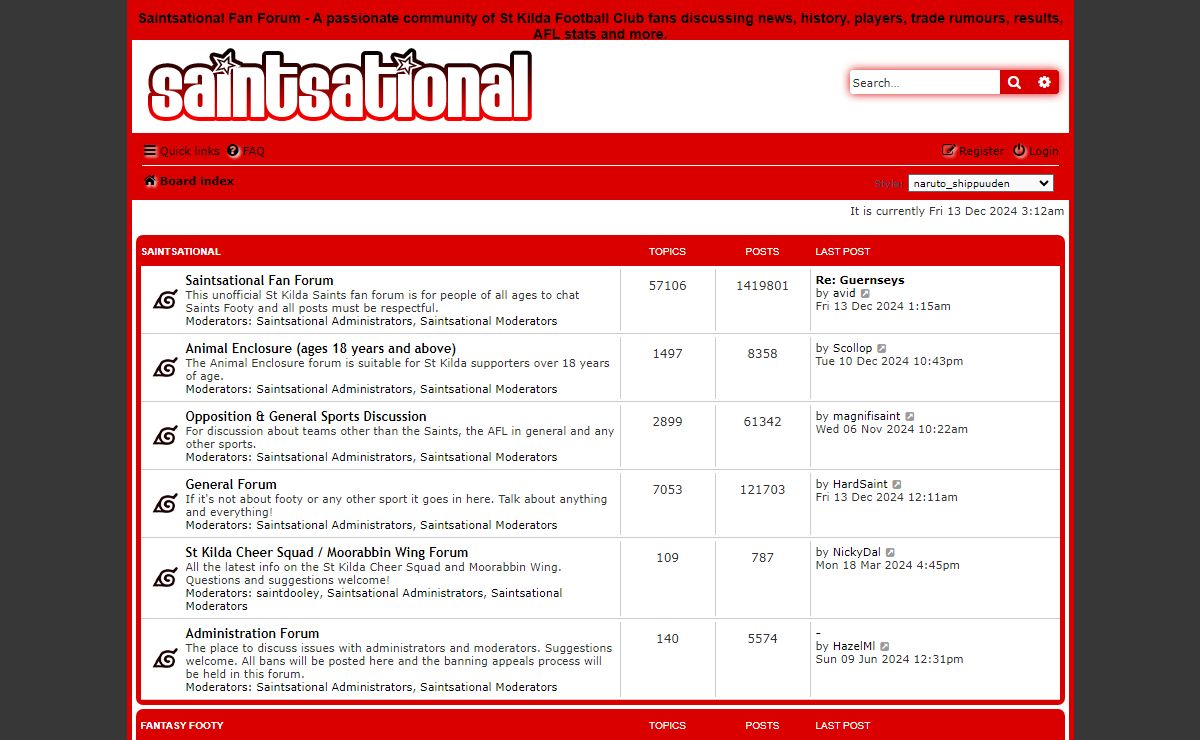The height and width of the screenshot is (740, 1200).
Task: View latest post icon beside Scollop
Action: pyautogui.click(x=882, y=349)
